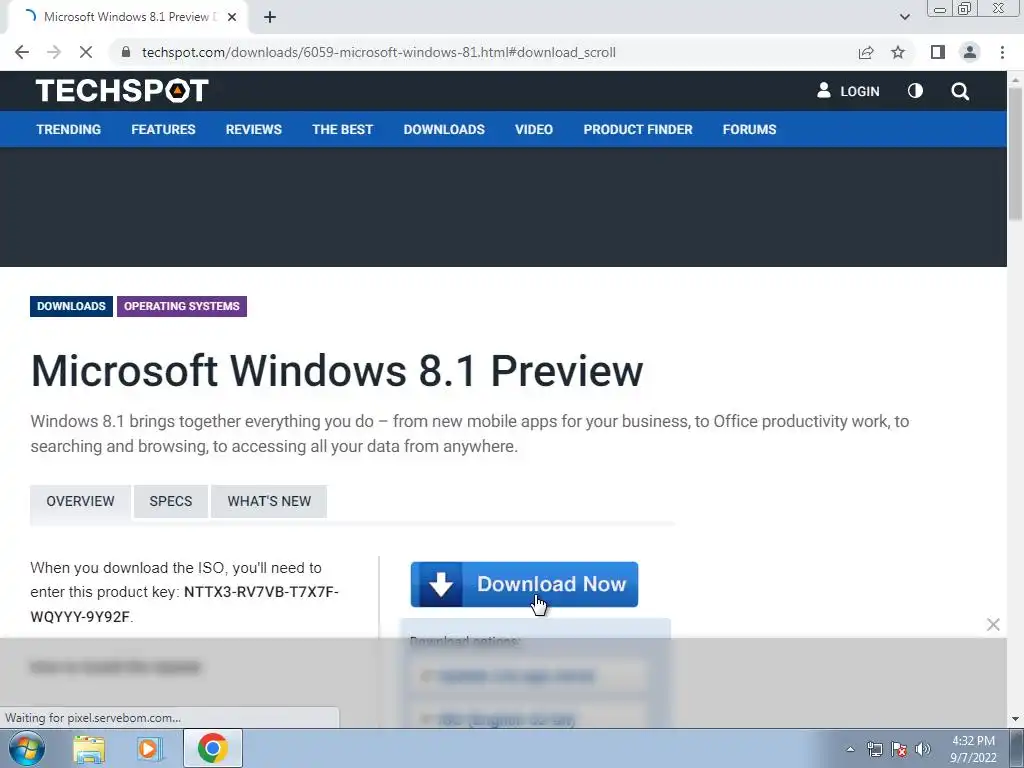The image size is (1024, 768).
Task: Click the Action Center flag icon
Action: coord(899,749)
